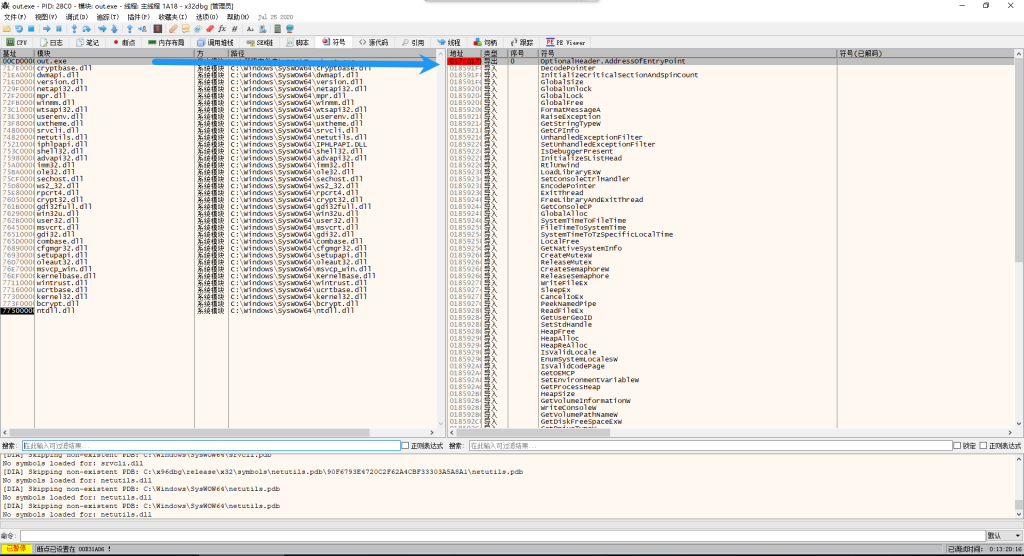1024x556 pixels.
Task: Click the Execute till return icon
Action: pyautogui.click(x=130, y=29)
